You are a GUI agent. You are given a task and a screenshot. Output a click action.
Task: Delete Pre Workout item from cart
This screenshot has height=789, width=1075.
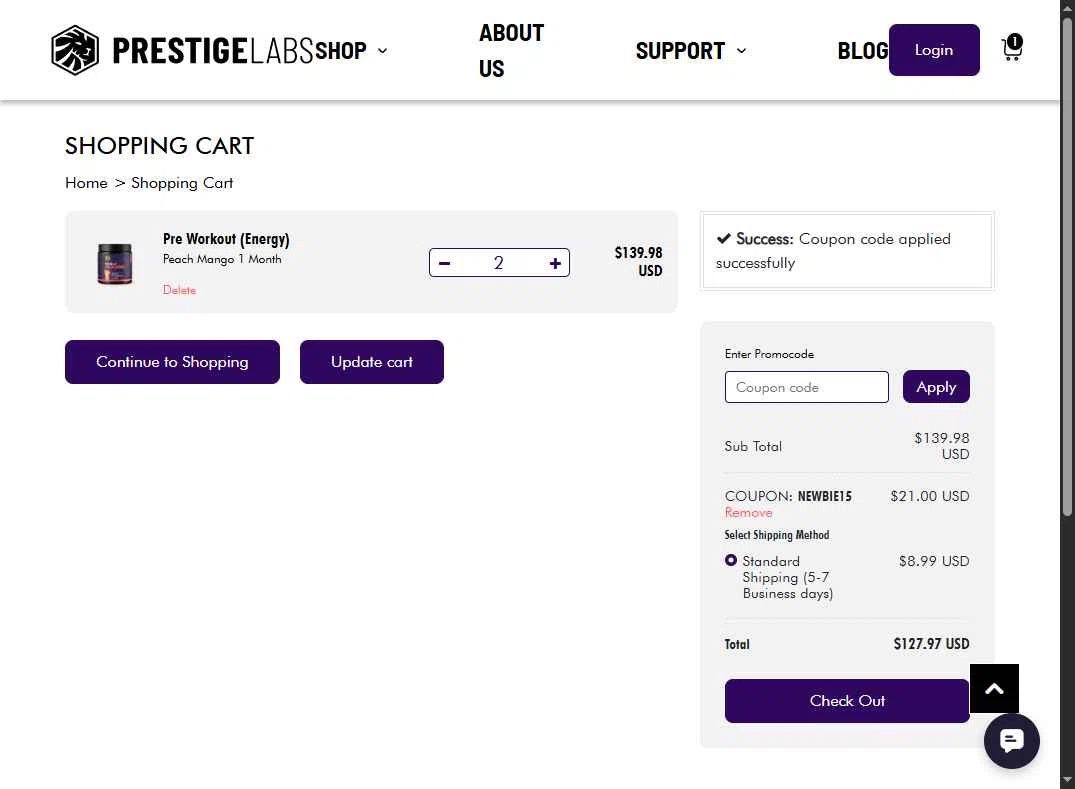coord(179,290)
